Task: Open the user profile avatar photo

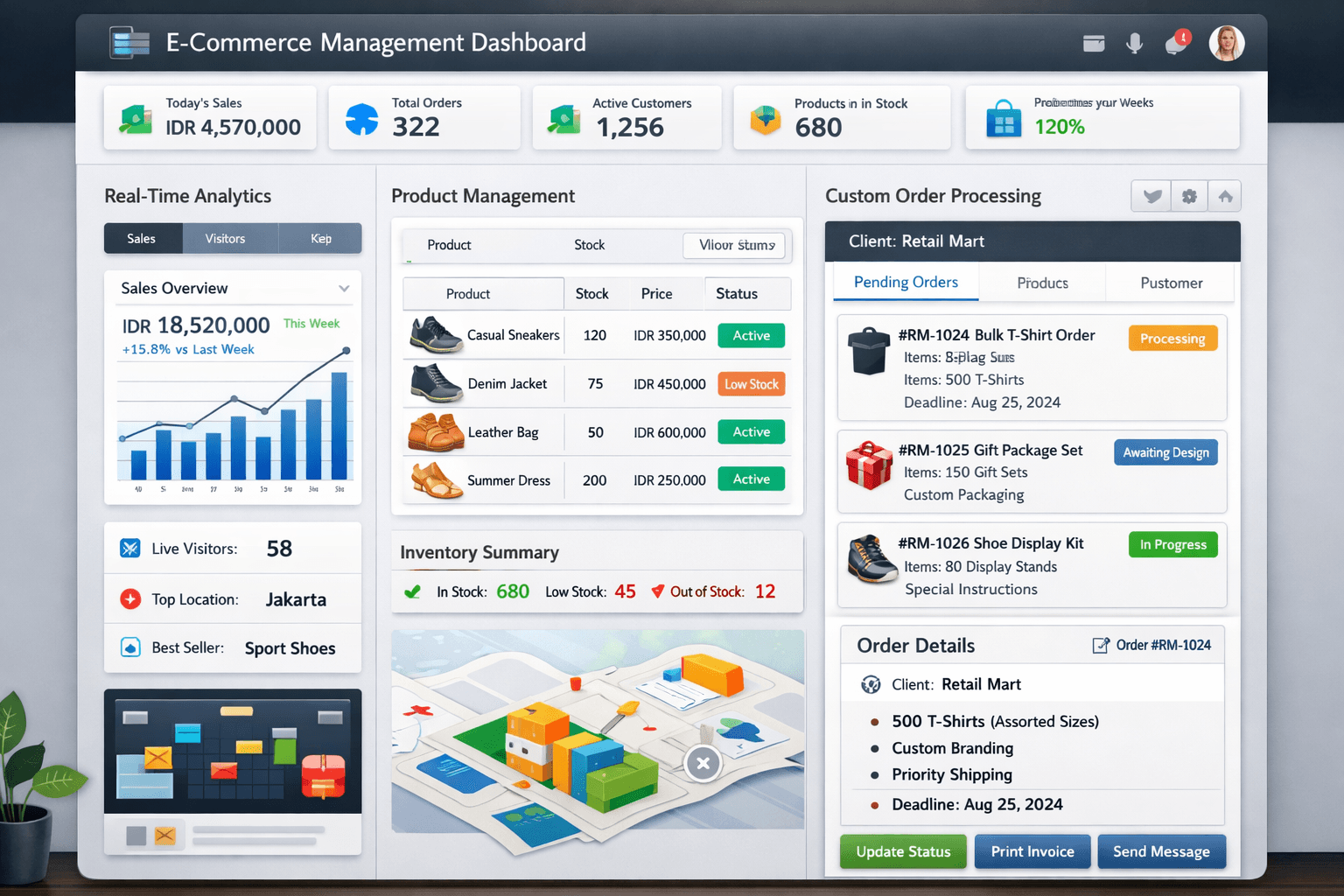Action: (1227, 43)
